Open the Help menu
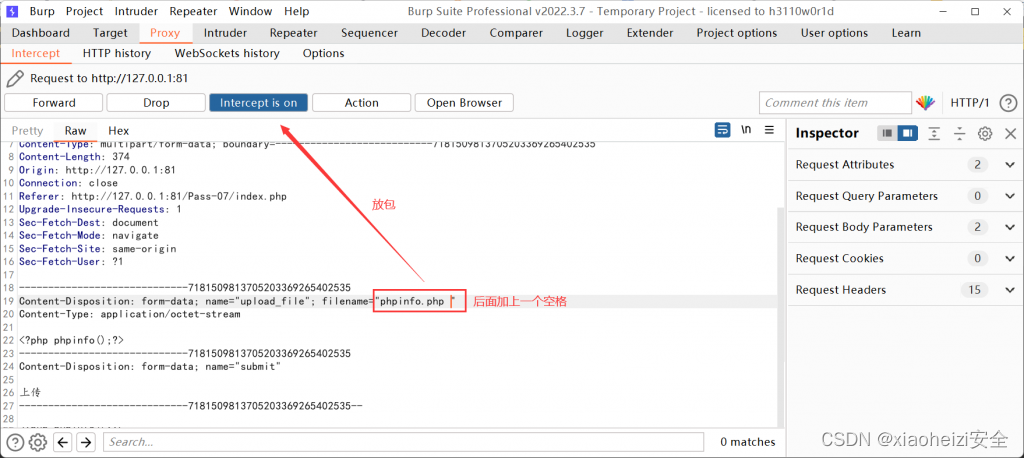Screen dimensions: 1024x458 point(297,11)
